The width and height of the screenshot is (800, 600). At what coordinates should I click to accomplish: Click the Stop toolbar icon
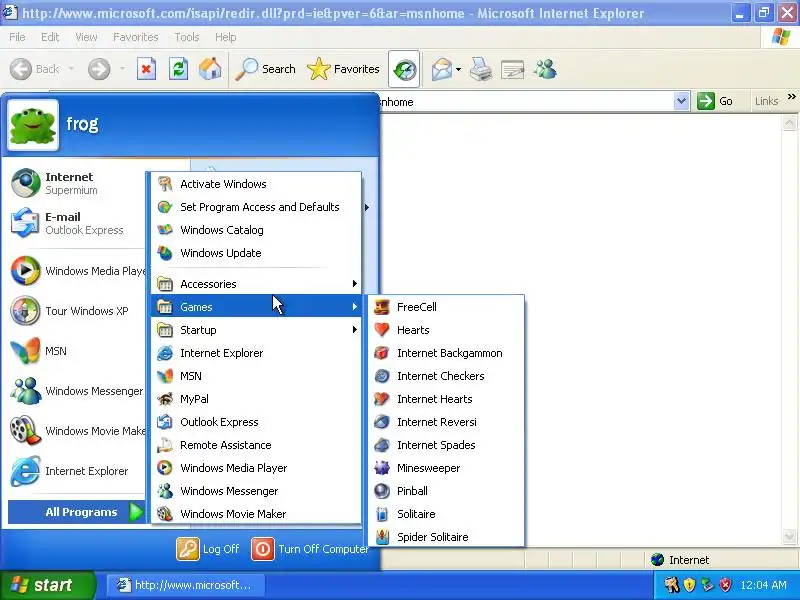[146, 69]
